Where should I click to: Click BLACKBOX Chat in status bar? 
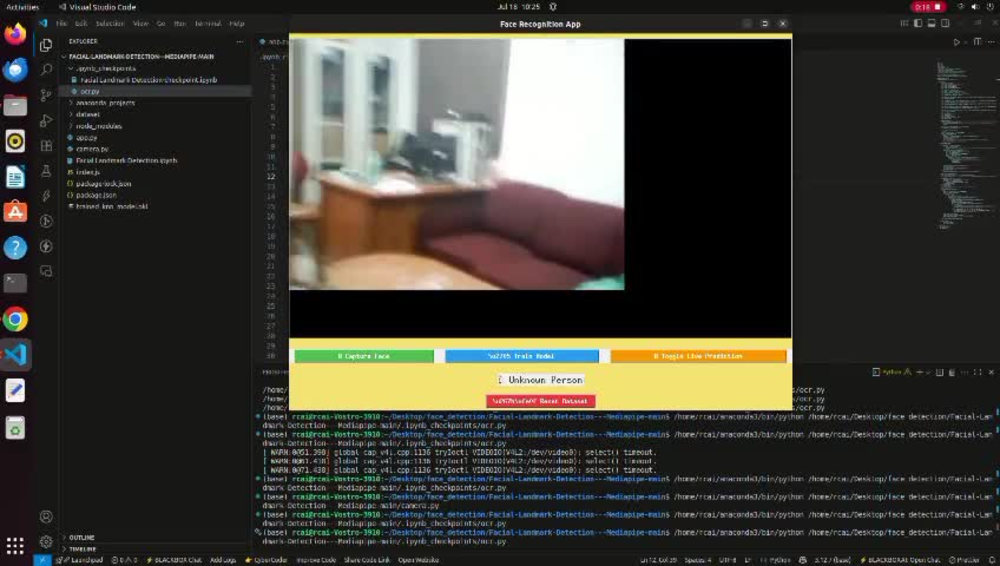(174, 560)
